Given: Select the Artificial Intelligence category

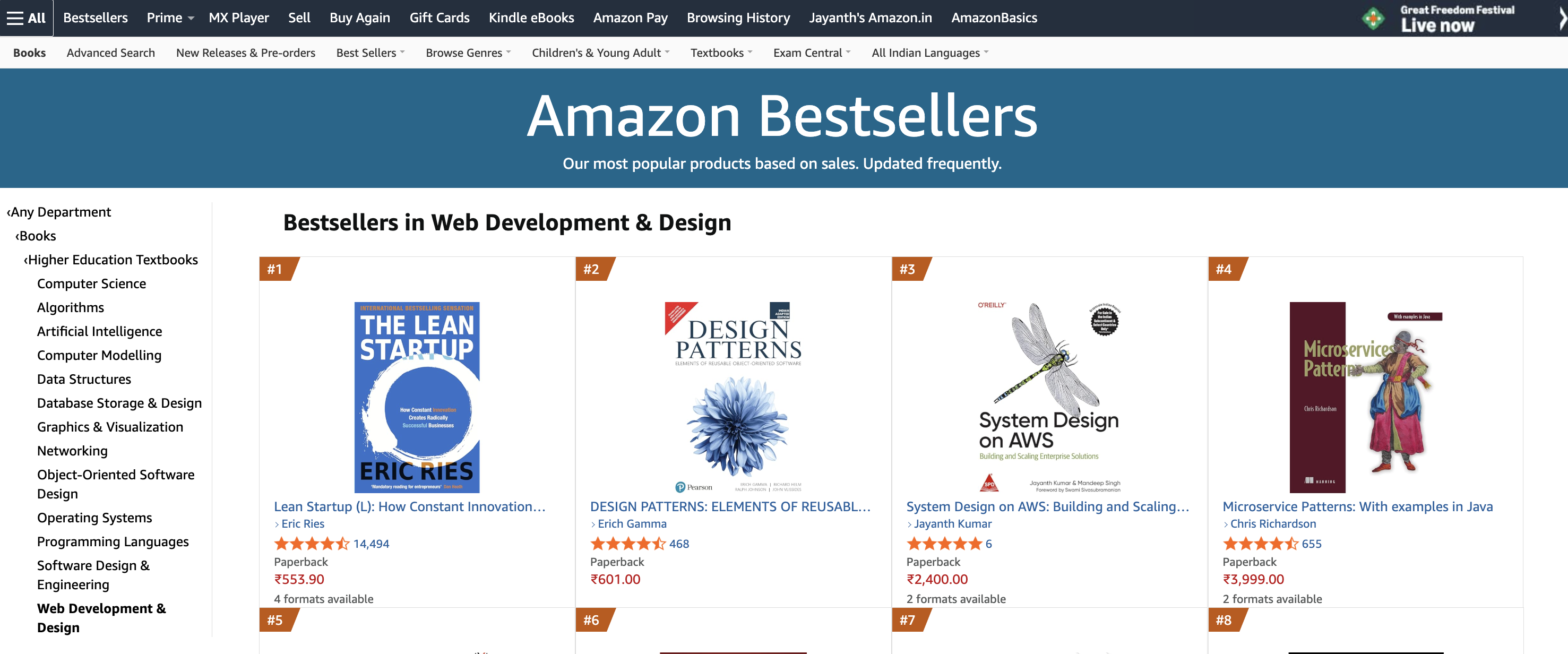Looking at the screenshot, I should coord(99,331).
